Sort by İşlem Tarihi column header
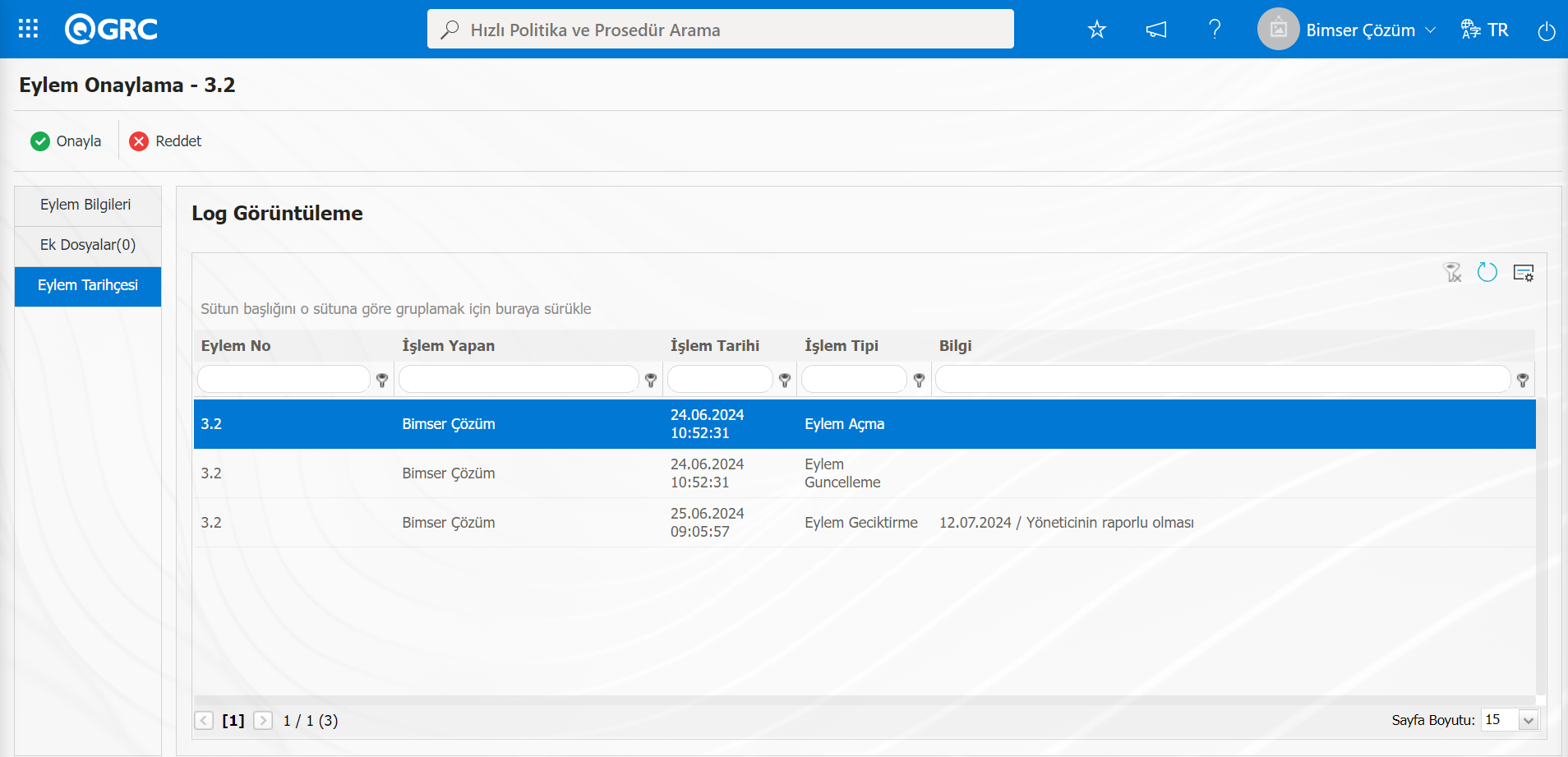This screenshot has width=1568, height=757. coord(715,346)
